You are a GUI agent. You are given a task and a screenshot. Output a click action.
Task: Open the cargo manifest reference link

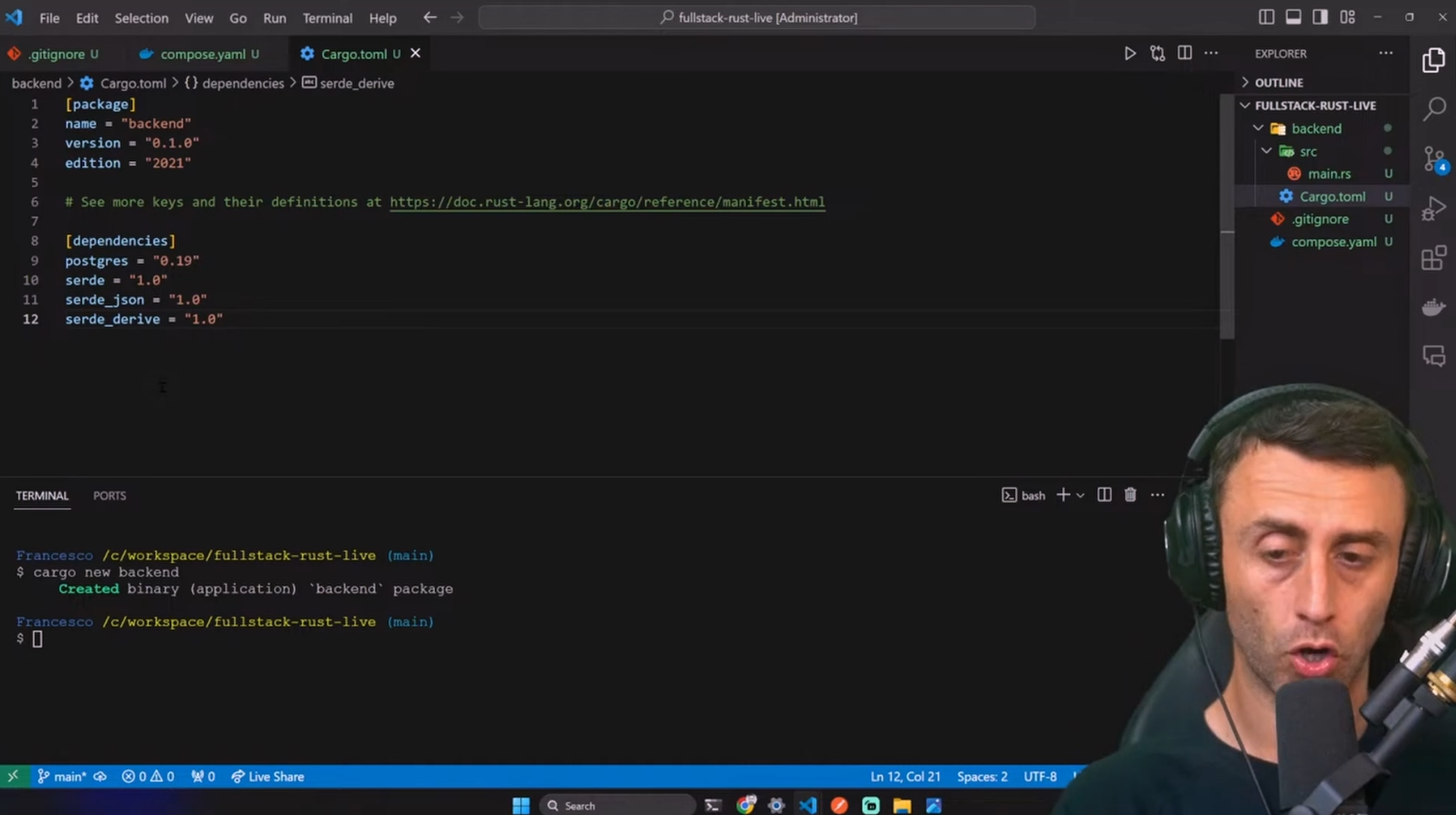point(607,201)
